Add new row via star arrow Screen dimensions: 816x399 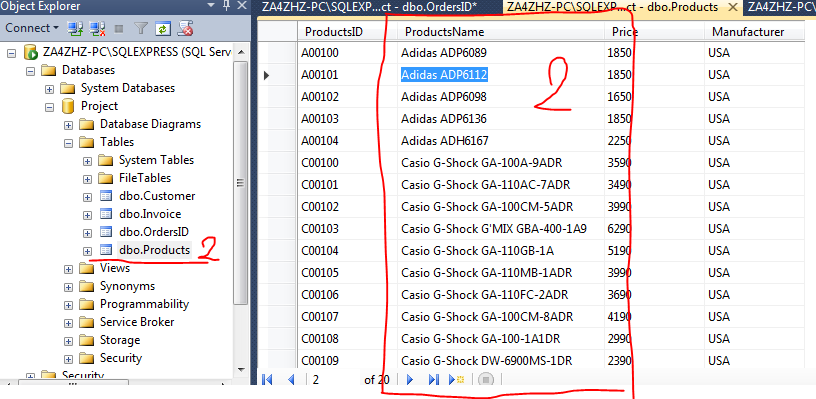coord(456,380)
